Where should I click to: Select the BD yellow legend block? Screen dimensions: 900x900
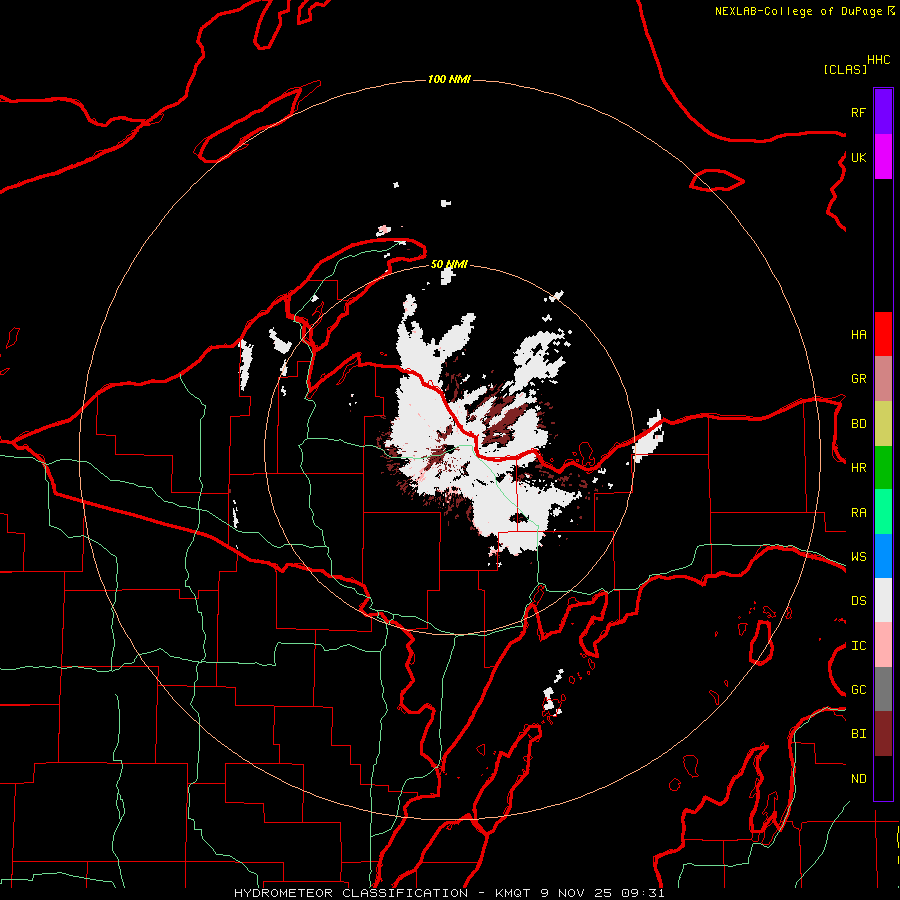(883, 423)
